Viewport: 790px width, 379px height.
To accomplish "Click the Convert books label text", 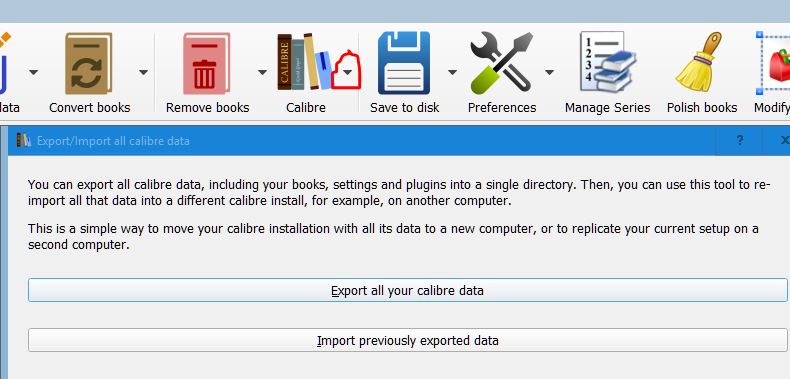I will pyautogui.click(x=90, y=108).
